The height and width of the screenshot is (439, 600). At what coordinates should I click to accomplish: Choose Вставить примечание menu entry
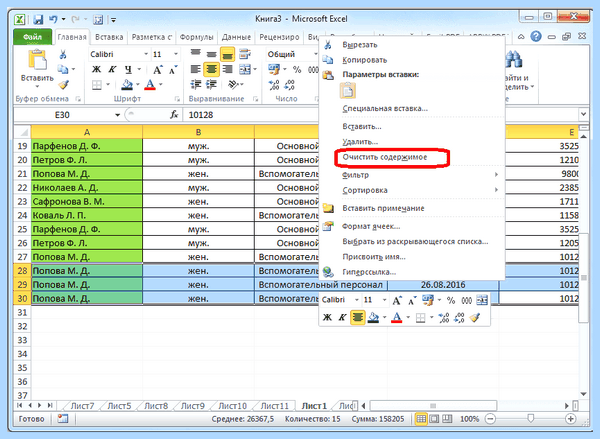pyautogui.click(x=383, y=208)
